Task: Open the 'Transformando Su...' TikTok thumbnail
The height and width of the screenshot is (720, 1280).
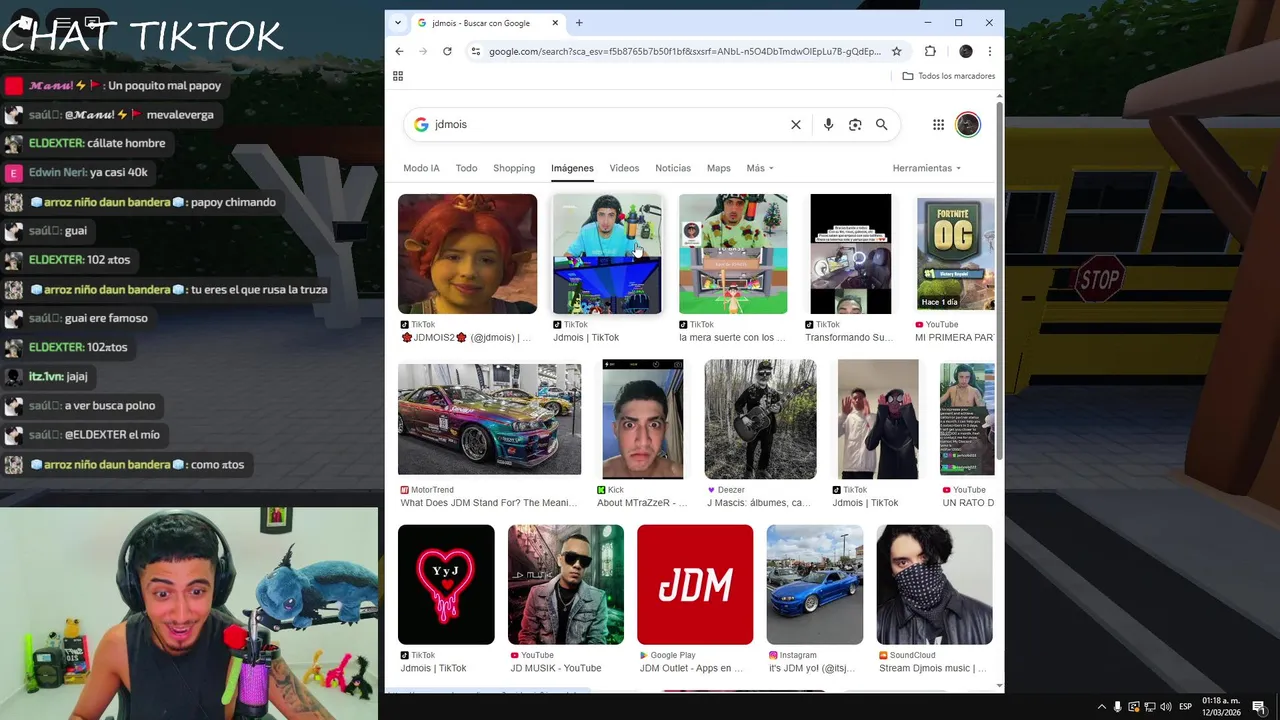Action: pyautogui.click(x=850, y=254)
